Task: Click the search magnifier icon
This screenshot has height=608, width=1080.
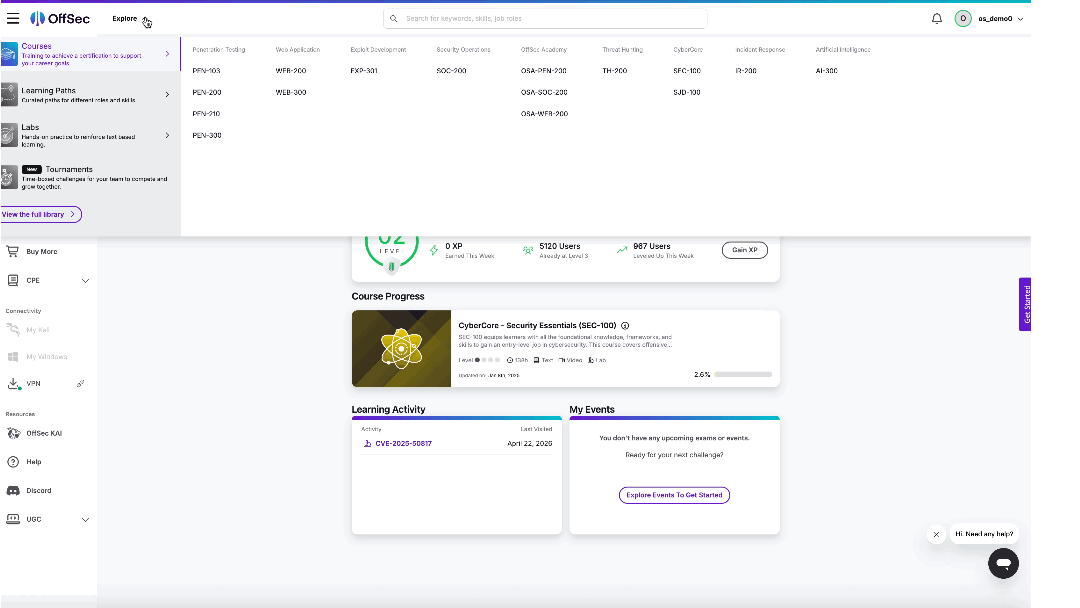Action: [394, 19]
